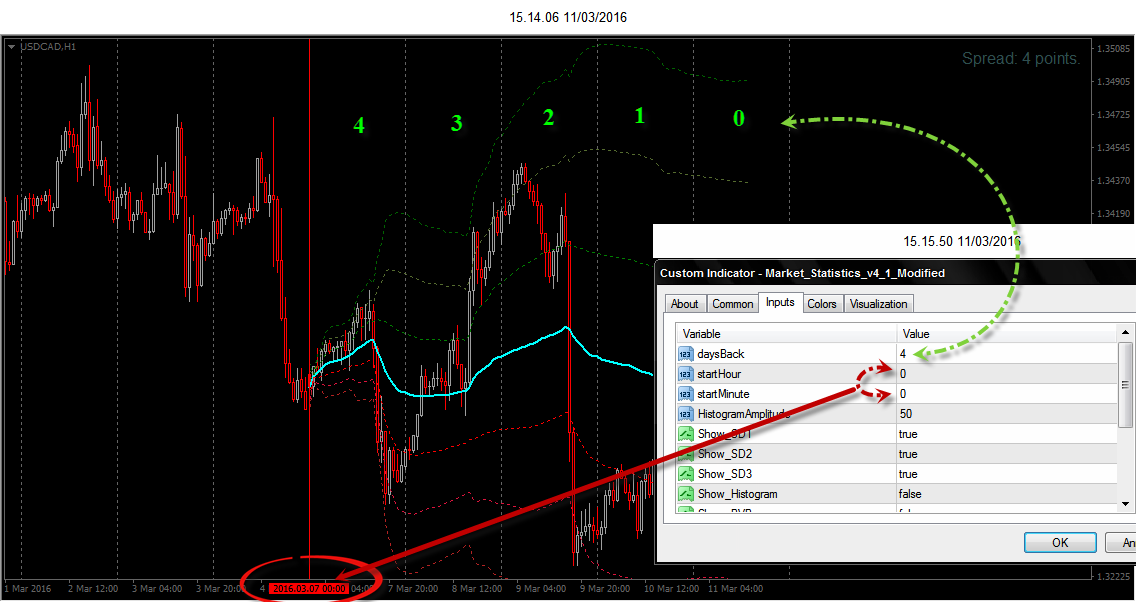This screenshot has width=1136, height=602.
Task: Click the "7 Mar 20:00" time axis label
Action: point(414,589)
